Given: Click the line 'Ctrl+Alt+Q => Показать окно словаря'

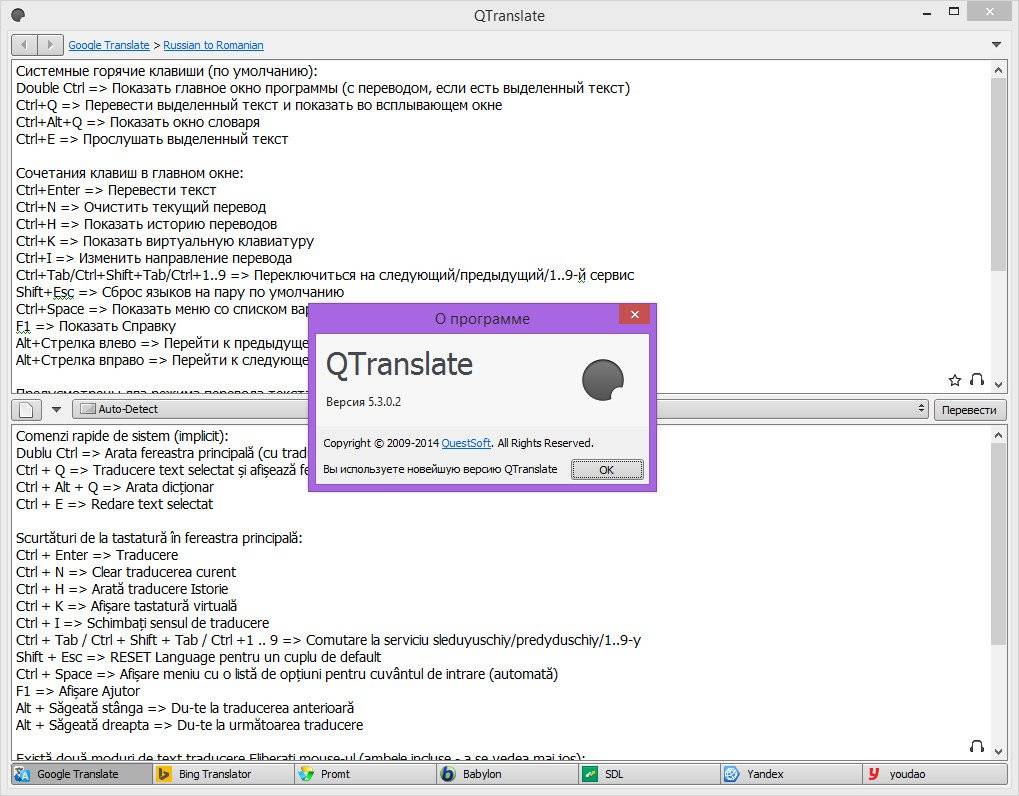Looking at the screenshot, I should (138, 122).
